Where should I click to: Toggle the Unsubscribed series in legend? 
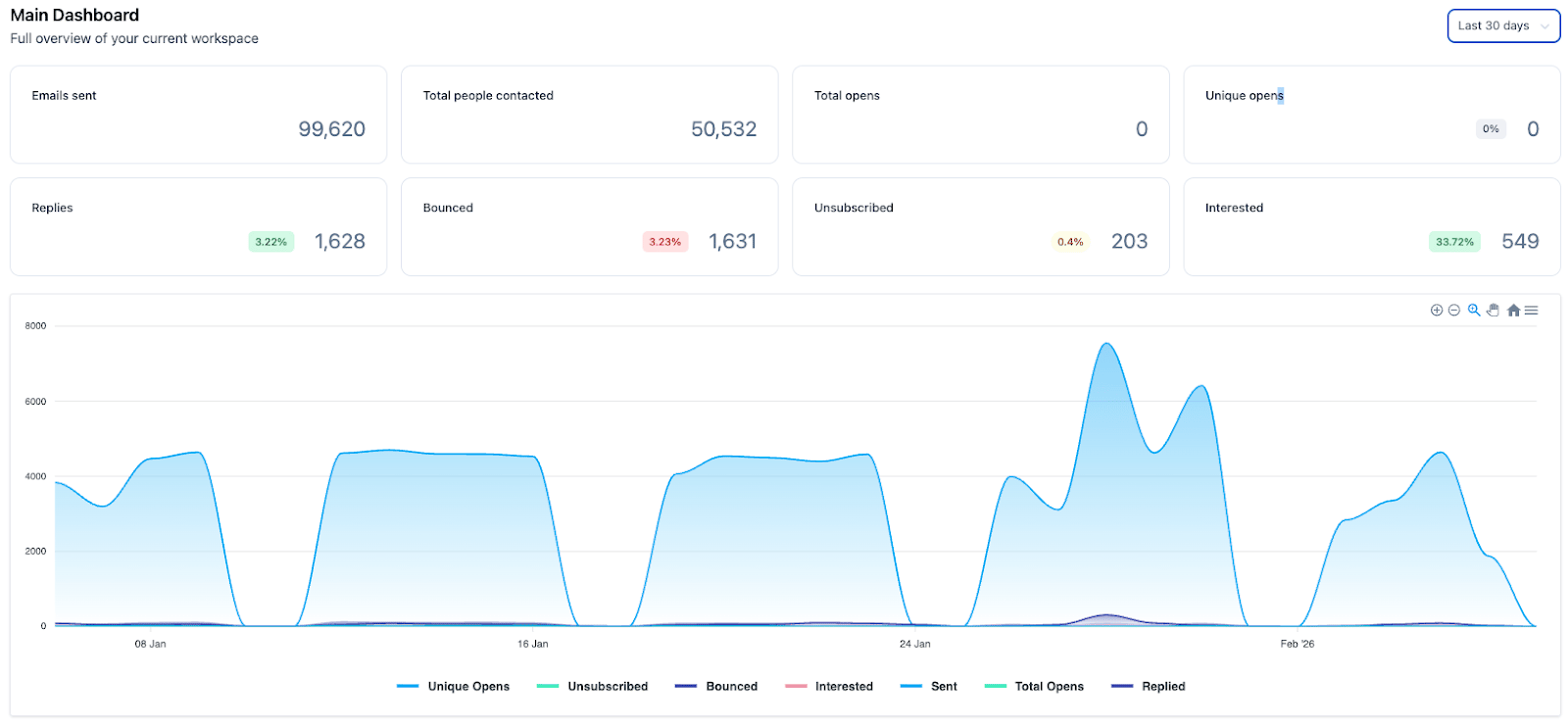[593, 687]
